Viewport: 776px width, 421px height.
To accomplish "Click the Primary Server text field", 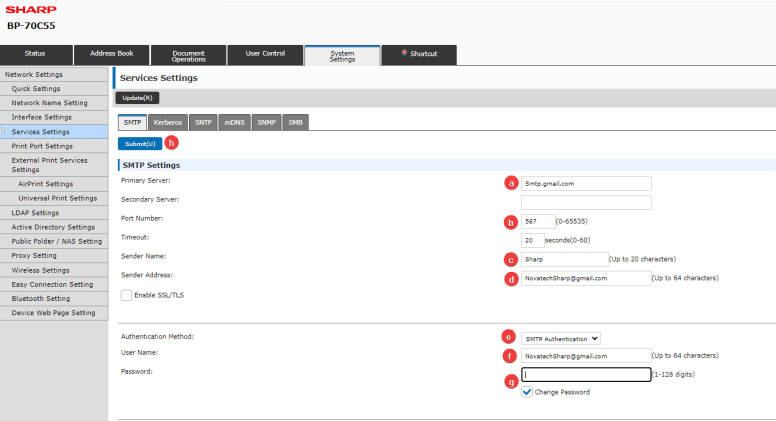I will tap(586, 183).
